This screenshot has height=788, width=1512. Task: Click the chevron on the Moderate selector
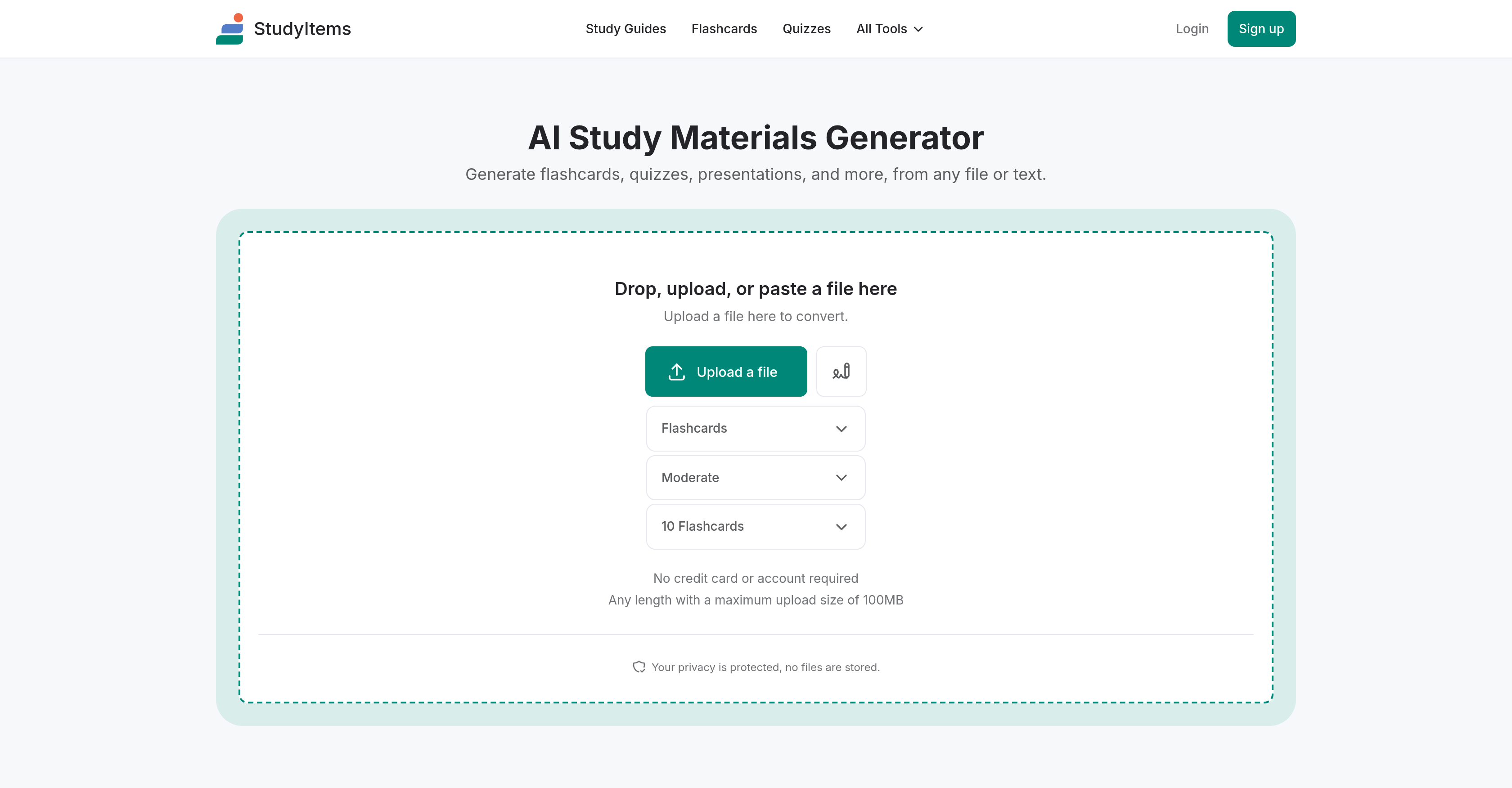point(841,478)
